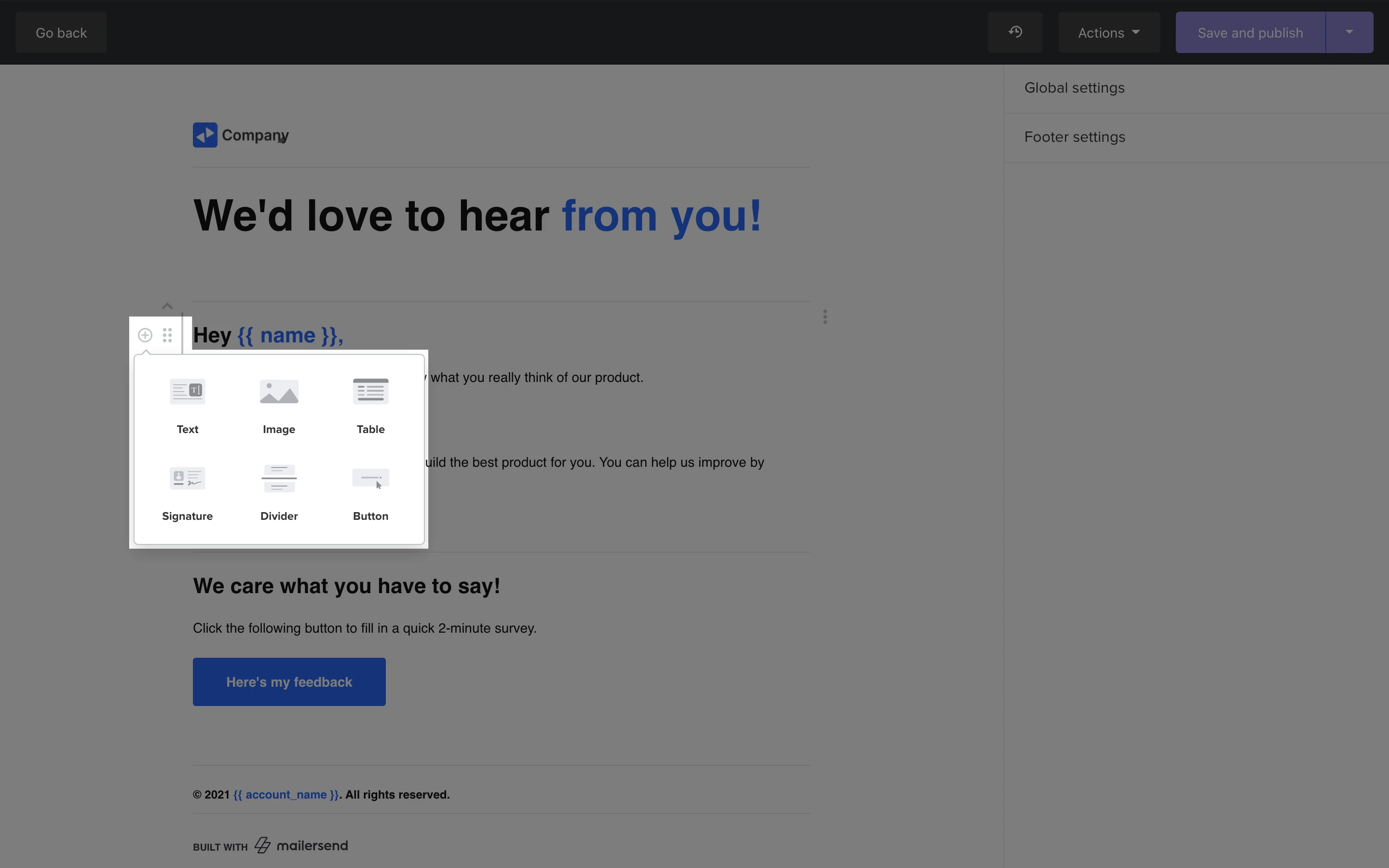Move block up with chevron arrow
Screen dimensions: 1389x868
coord(167,306)
